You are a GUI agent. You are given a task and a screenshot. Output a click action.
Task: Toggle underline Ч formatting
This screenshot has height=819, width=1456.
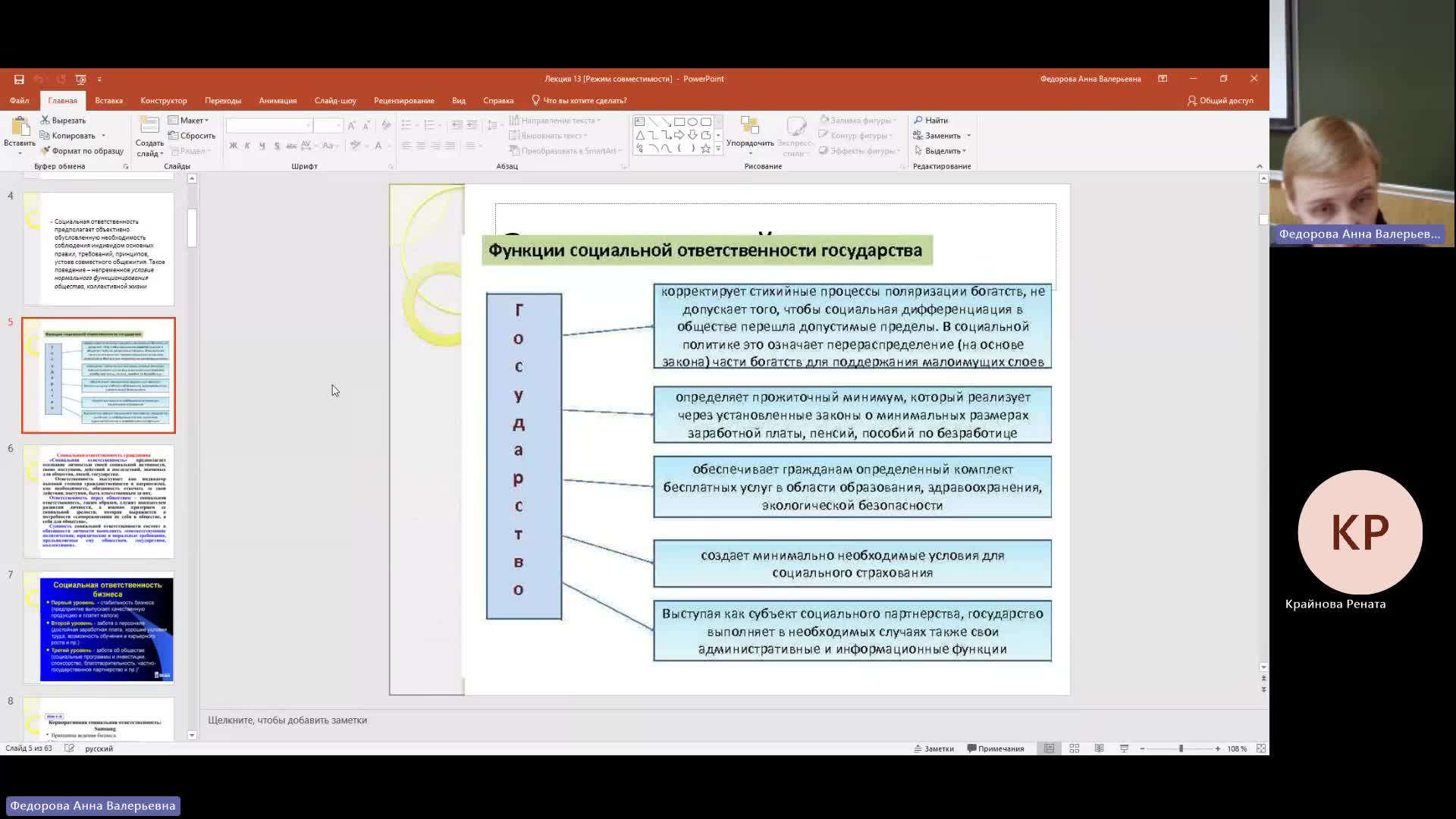point(262,146)
